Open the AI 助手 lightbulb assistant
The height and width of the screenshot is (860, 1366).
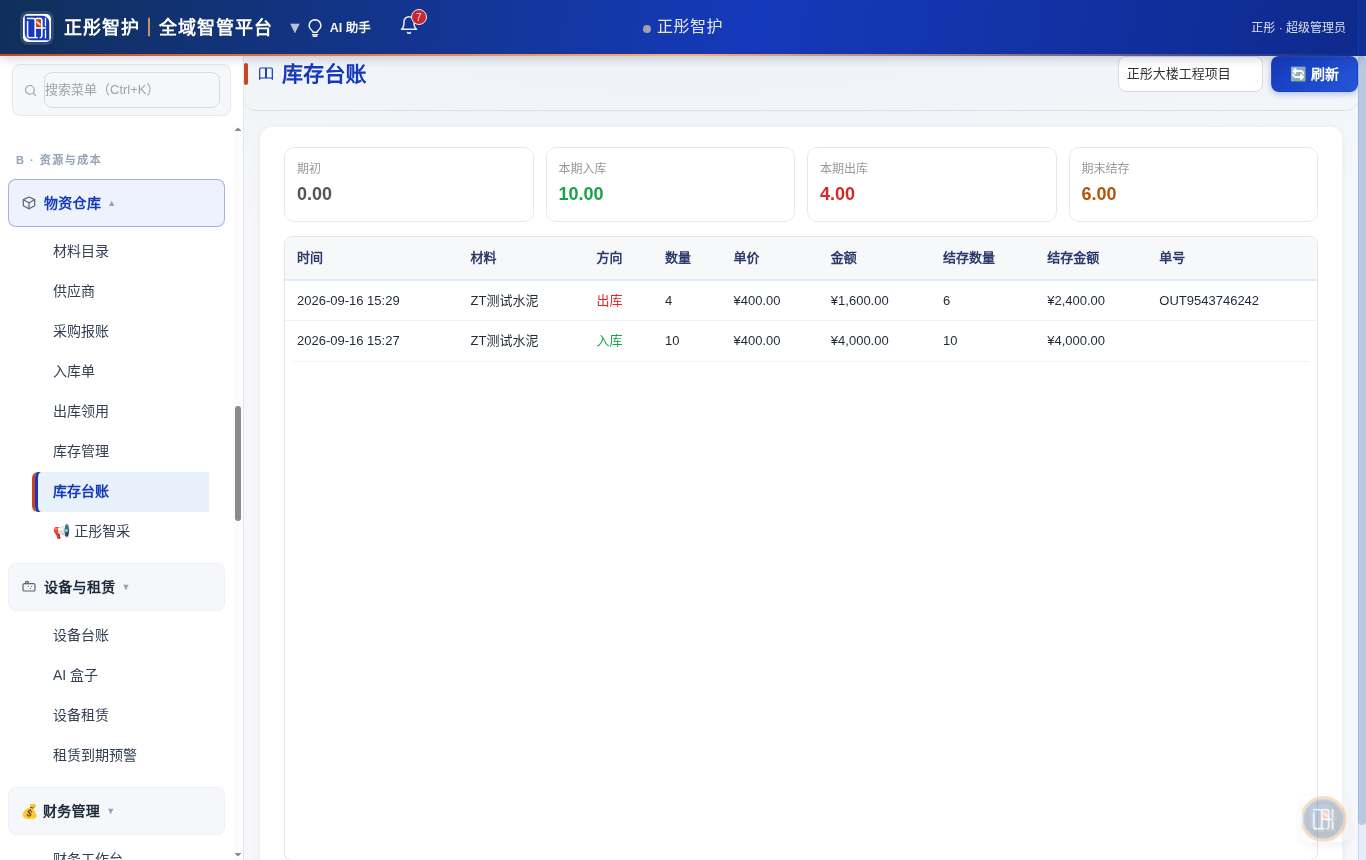tap(339, 27)
